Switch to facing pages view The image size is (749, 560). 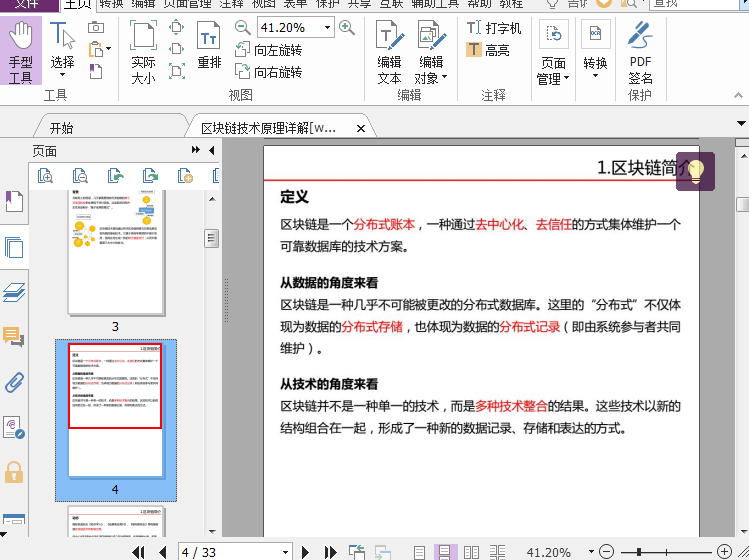471,552
